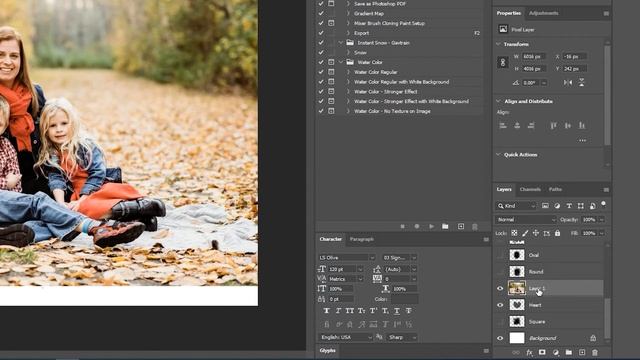Click the text Color swatch

[404, 299]
